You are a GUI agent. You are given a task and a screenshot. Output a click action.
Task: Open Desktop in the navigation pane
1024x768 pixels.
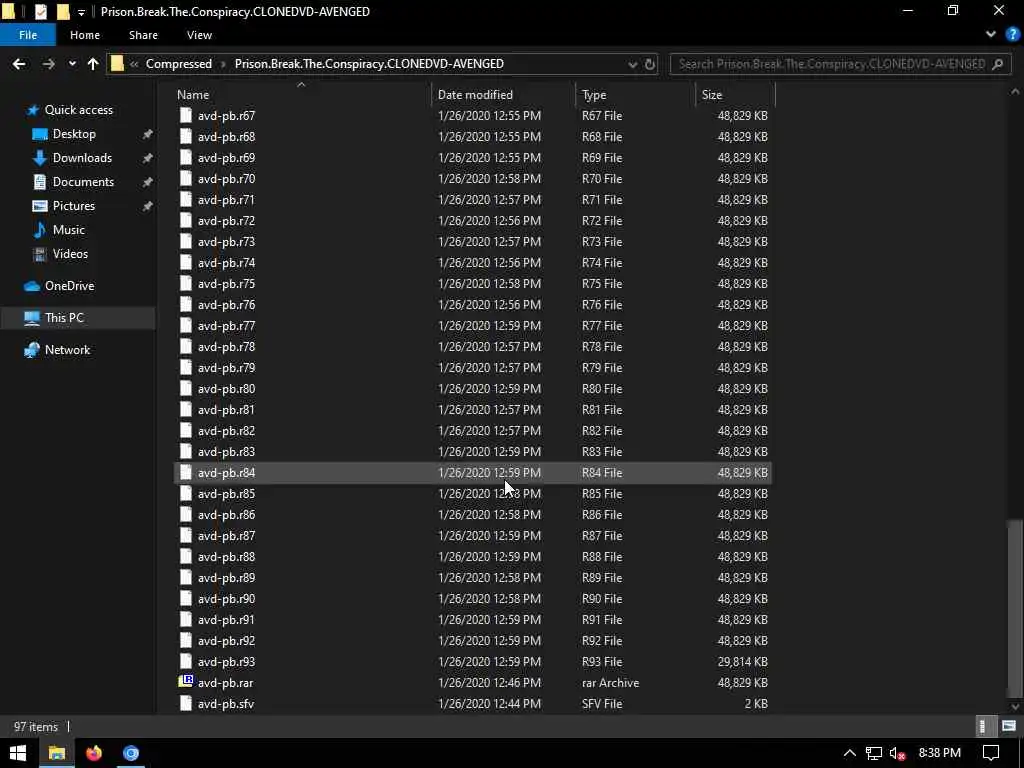(74, 134)
